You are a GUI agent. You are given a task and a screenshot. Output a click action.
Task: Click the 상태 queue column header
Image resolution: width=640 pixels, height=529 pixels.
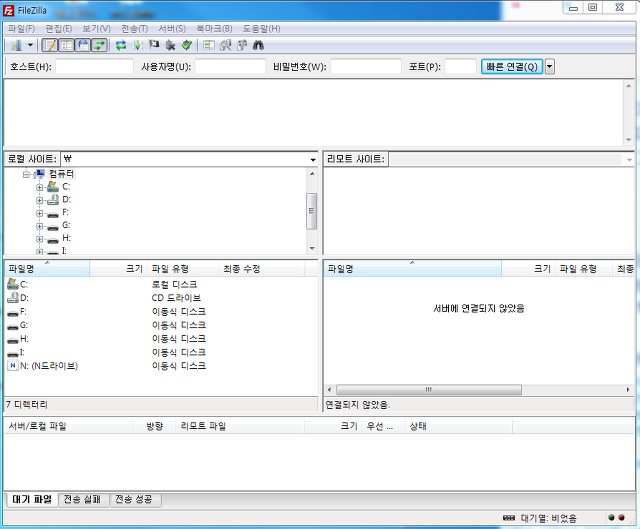pyautogui.click(x=459, y=426)
